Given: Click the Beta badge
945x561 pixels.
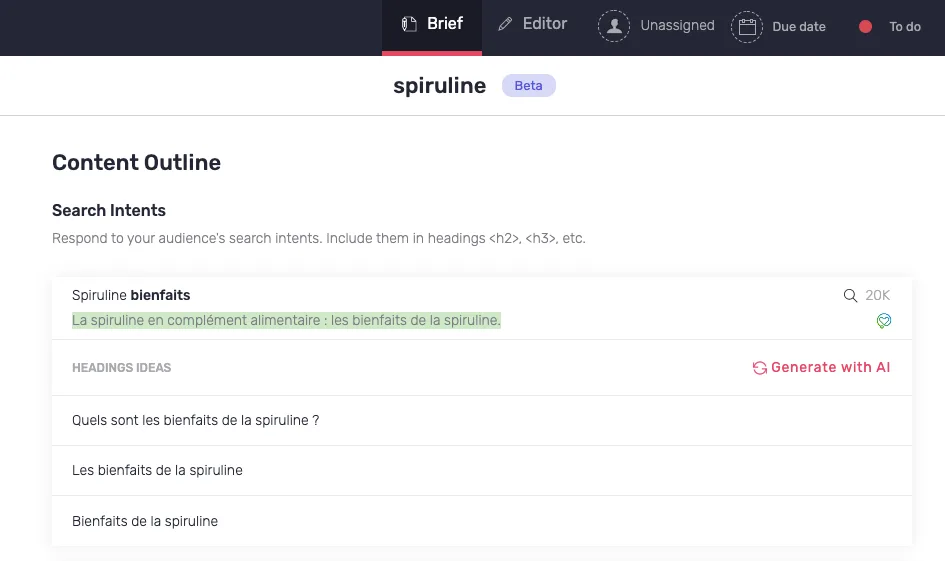Looking at the screenshot, I should tap(529, 86).
